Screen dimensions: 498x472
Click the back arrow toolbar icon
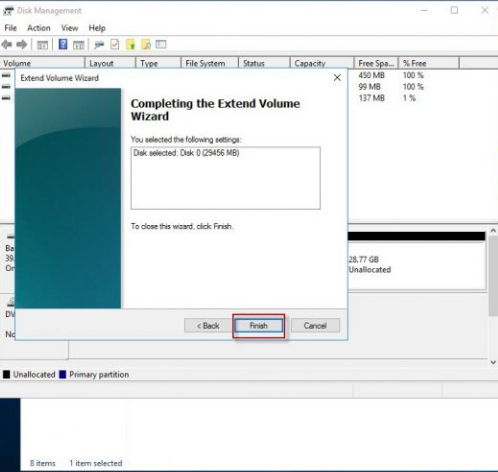pyautogui.click(x=7, y=44)
